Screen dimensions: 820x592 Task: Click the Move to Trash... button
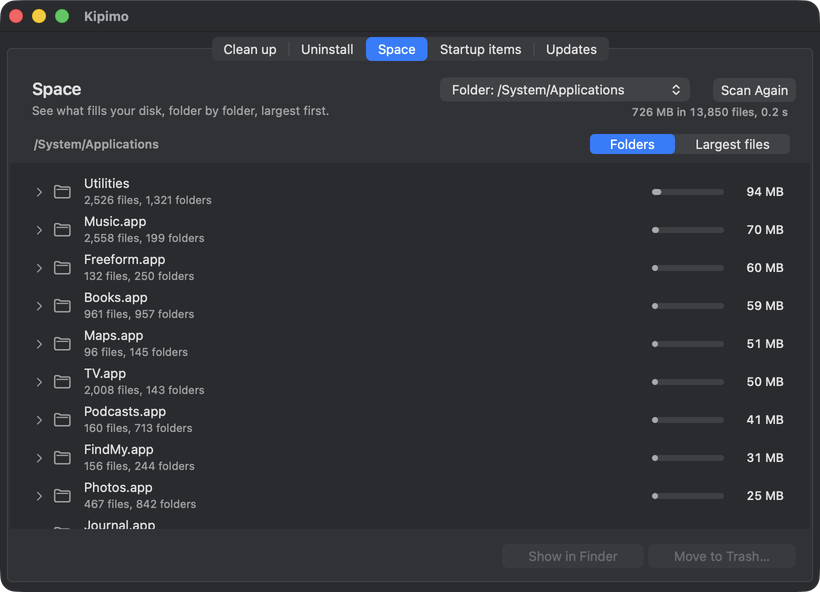722,556
